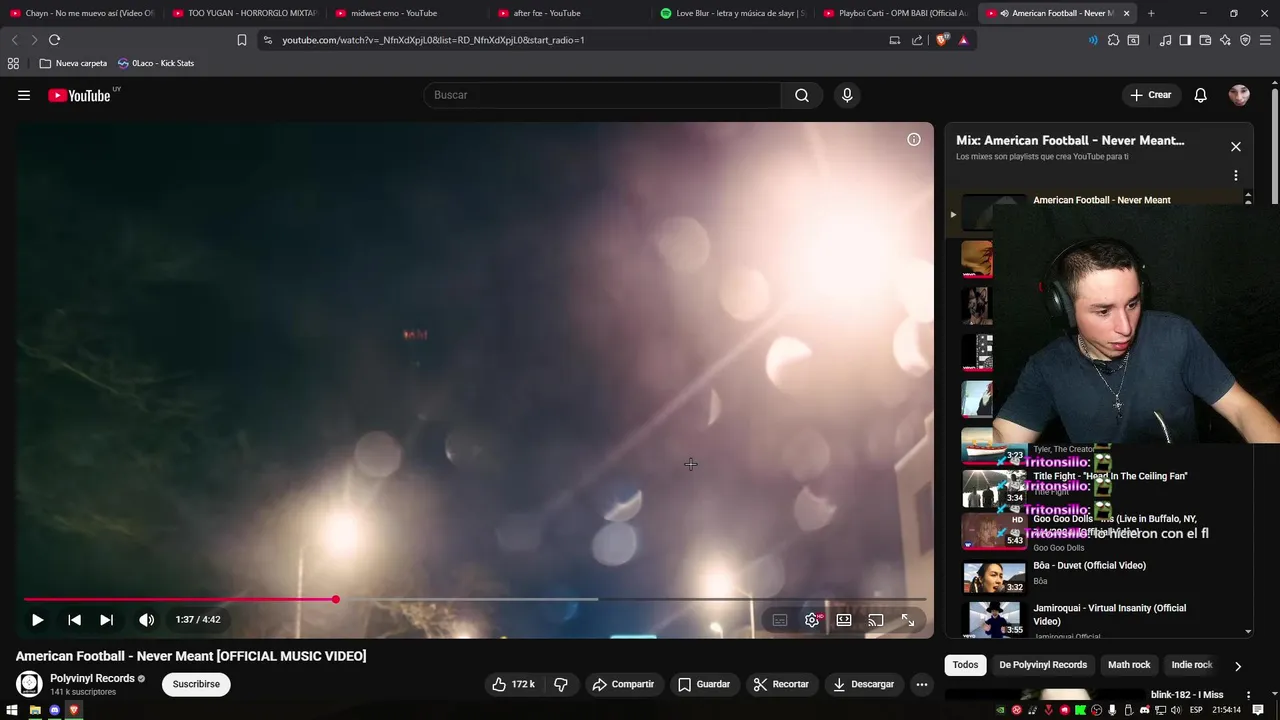The height and width of the screenshot is (720, 1280).
Task: Open 0Laco - Kick Stats bookmark
Action: pos(156,63)
